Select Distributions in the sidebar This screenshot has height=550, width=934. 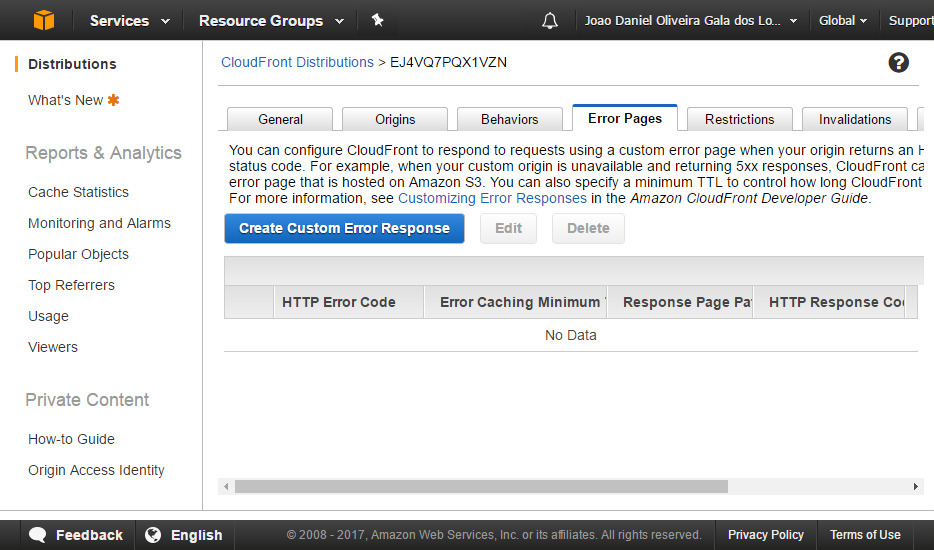click(72, 64)
